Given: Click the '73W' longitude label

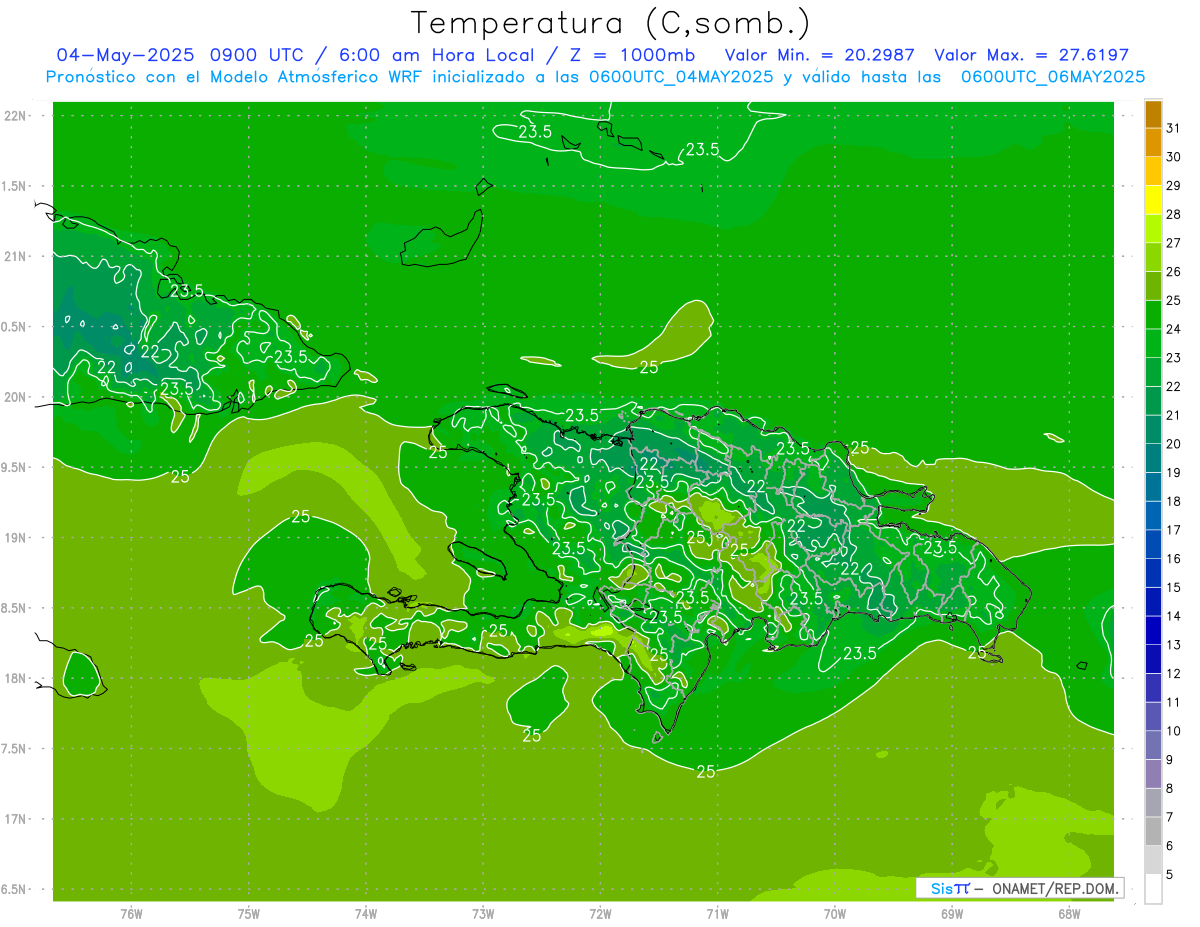Looking at the screenshot, I should pyautogui.click(x=483, y=913).
